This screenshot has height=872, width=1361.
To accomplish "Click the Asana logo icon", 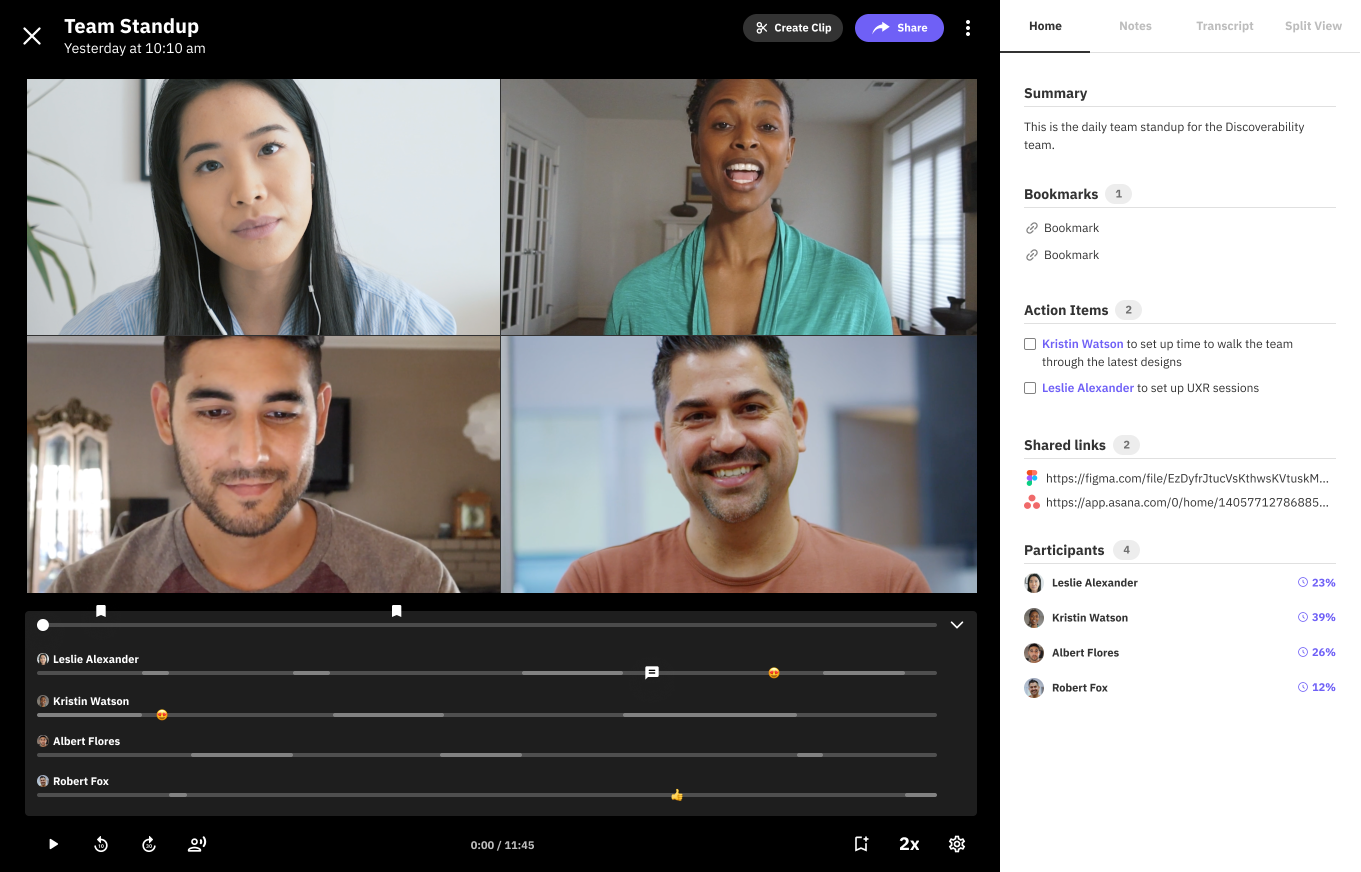I will (1032, 503).
